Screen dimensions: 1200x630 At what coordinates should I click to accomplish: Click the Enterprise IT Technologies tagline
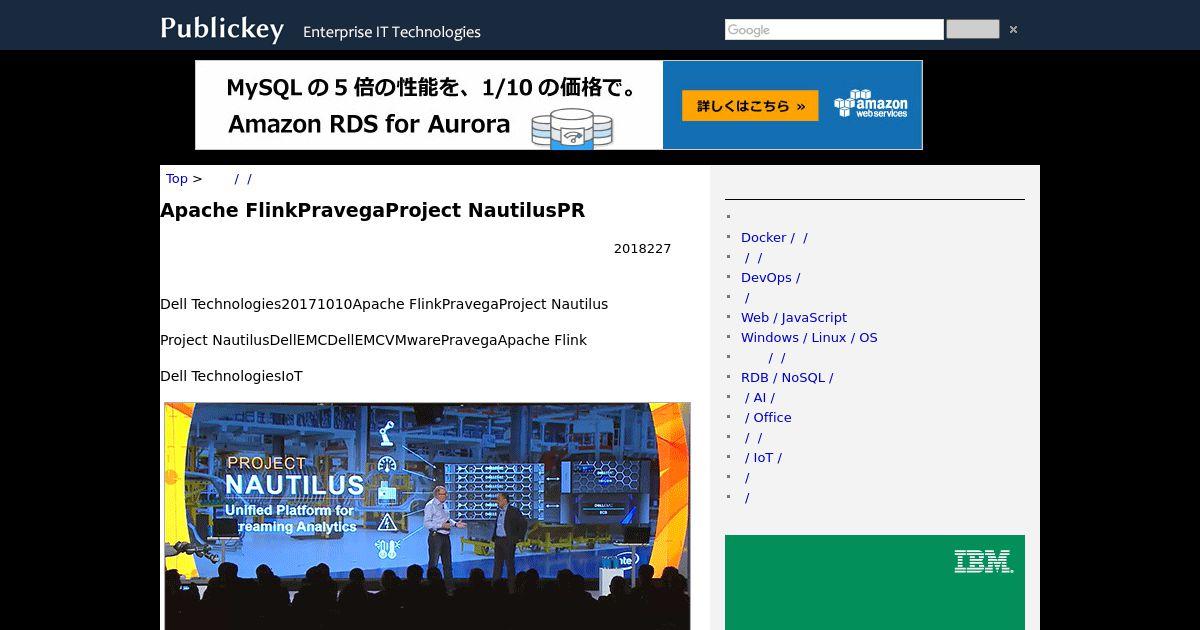pos(392,32)
